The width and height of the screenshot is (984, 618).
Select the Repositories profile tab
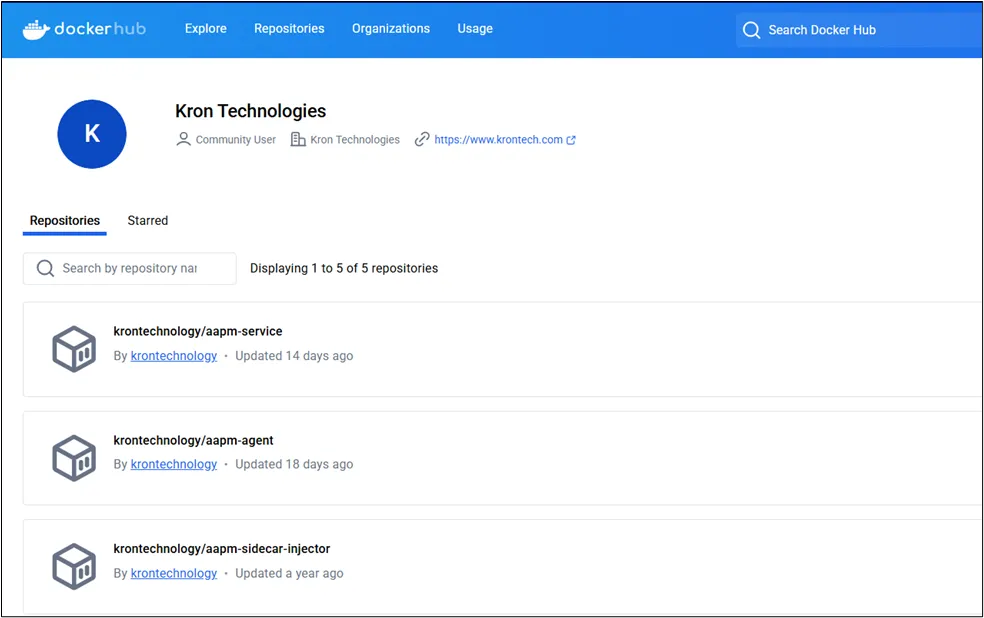coord(65,221)
